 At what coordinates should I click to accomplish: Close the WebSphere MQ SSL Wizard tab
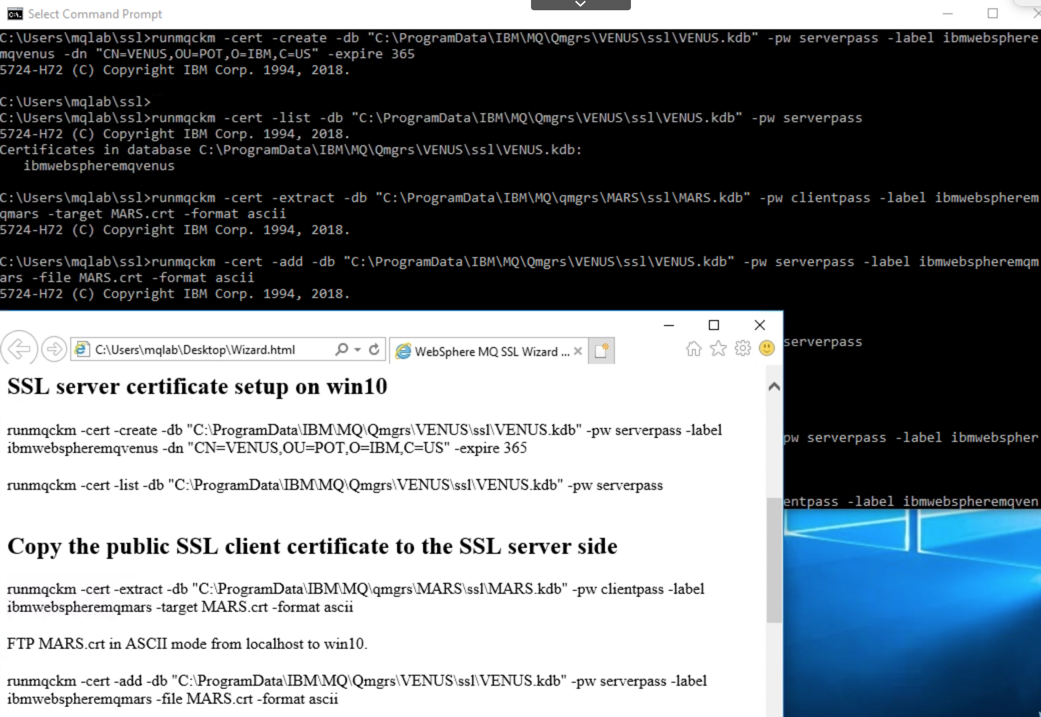pyautogui.click(x=578, y=351)
